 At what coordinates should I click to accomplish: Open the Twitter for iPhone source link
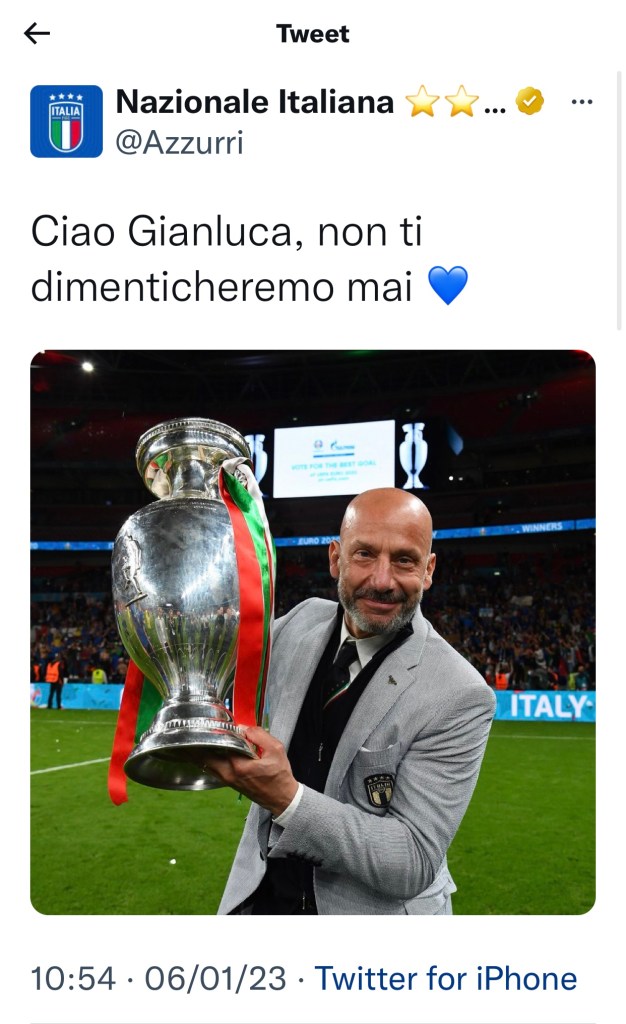(446, 978)
